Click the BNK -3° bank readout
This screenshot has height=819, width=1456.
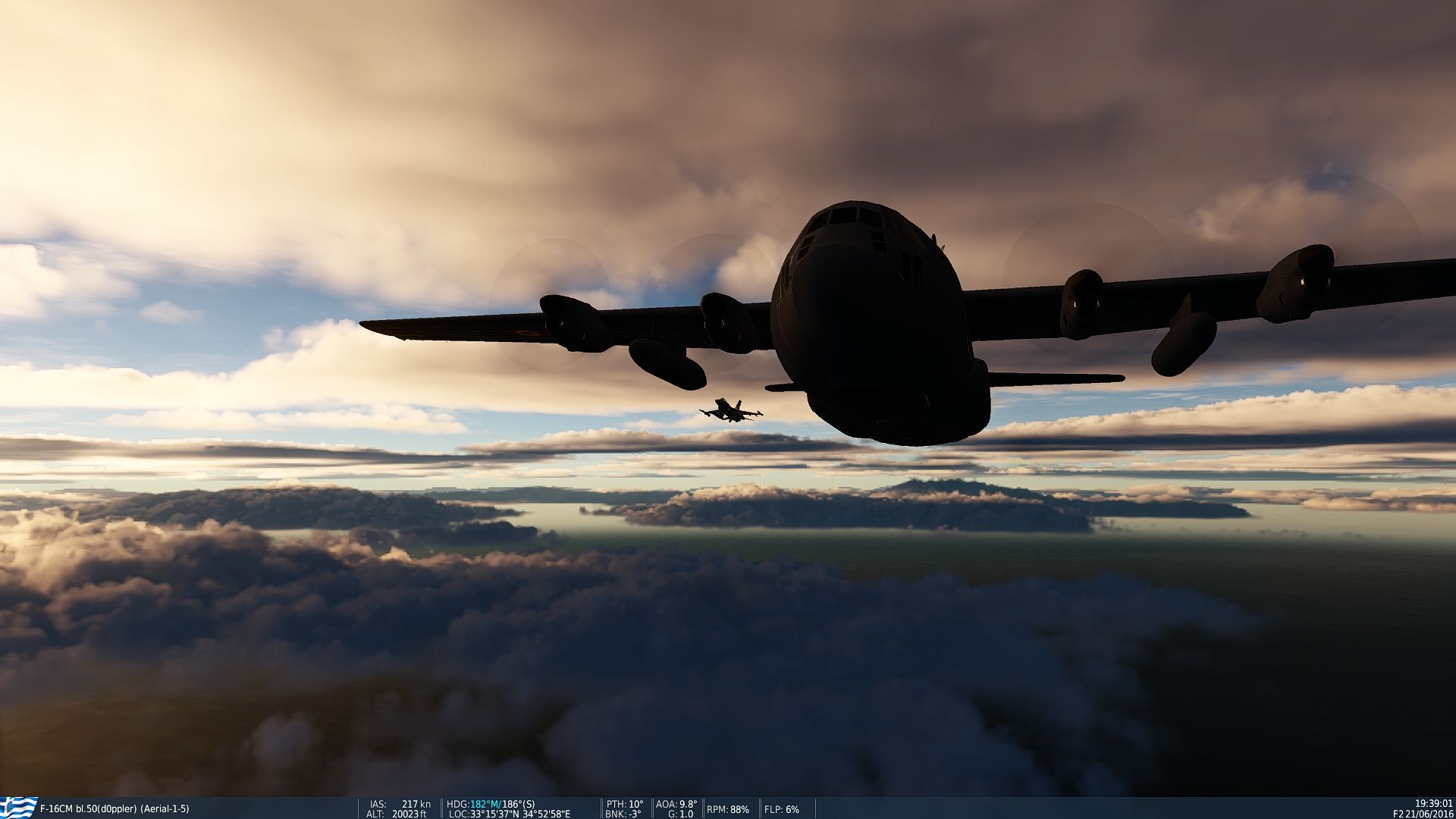pos(623,814)
